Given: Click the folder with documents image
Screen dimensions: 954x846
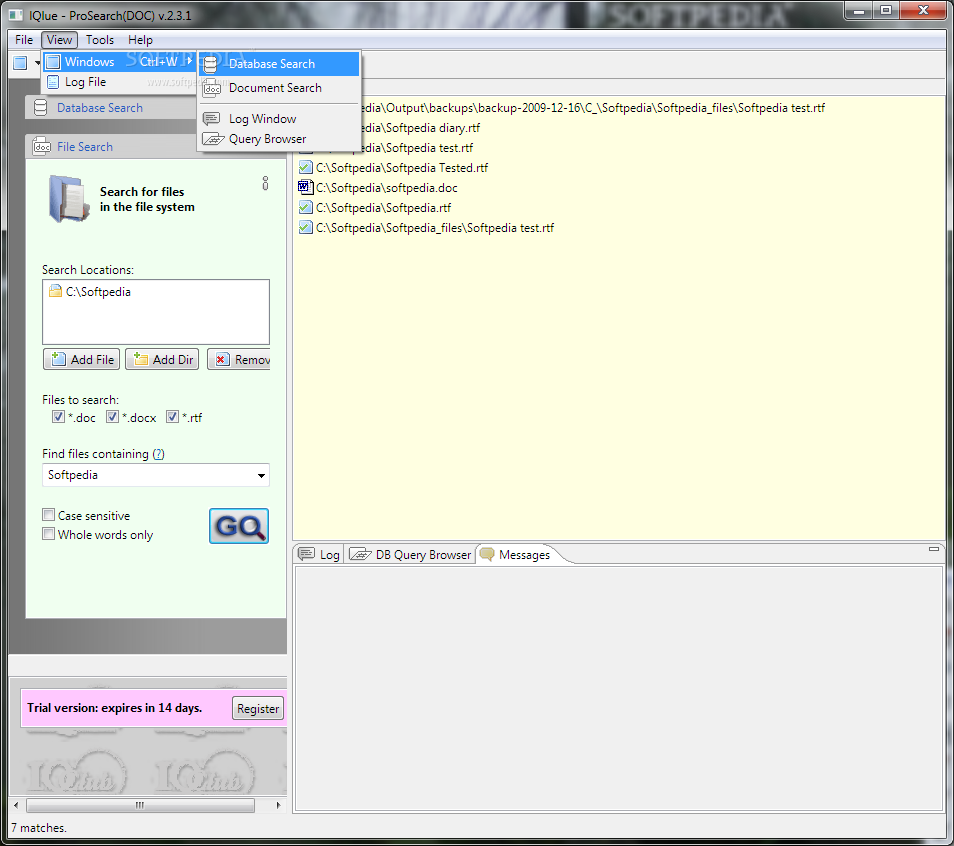Looking at the screenshot, I should click(x=68, y=198).
